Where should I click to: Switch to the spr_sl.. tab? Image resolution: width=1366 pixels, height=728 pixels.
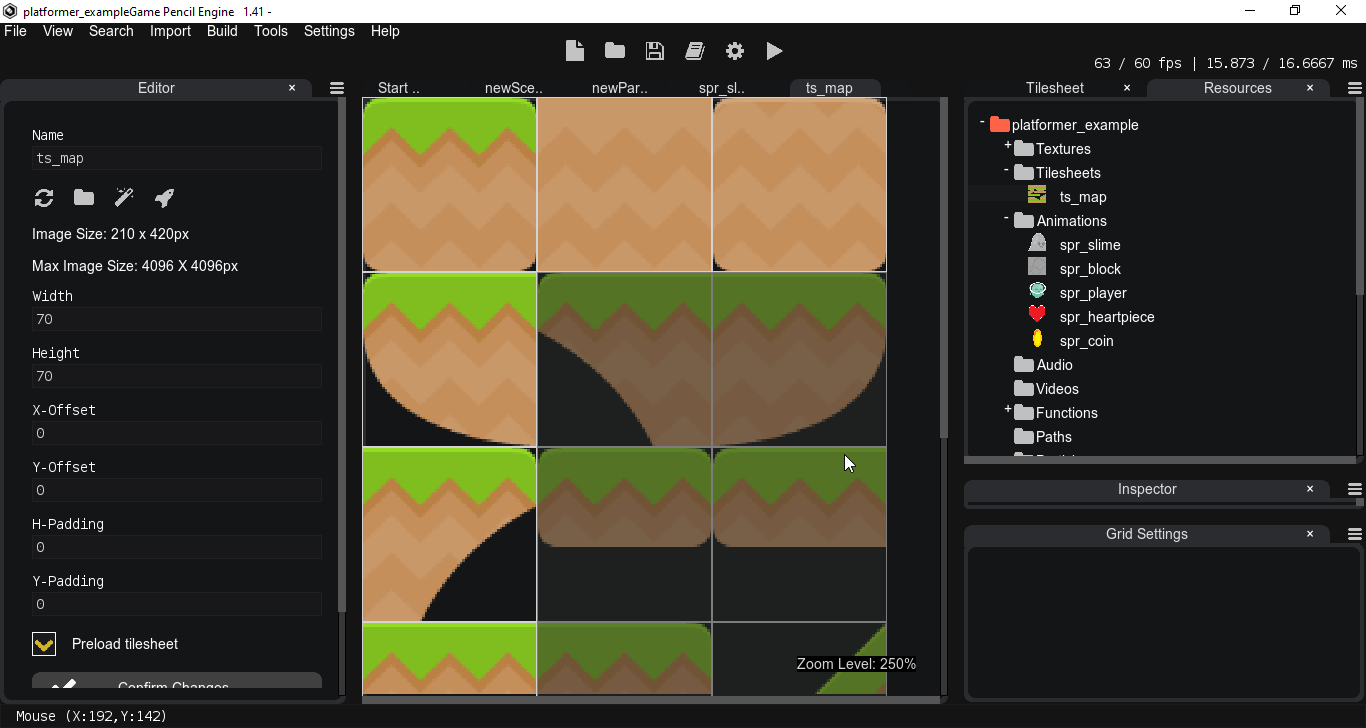[722, 88]
